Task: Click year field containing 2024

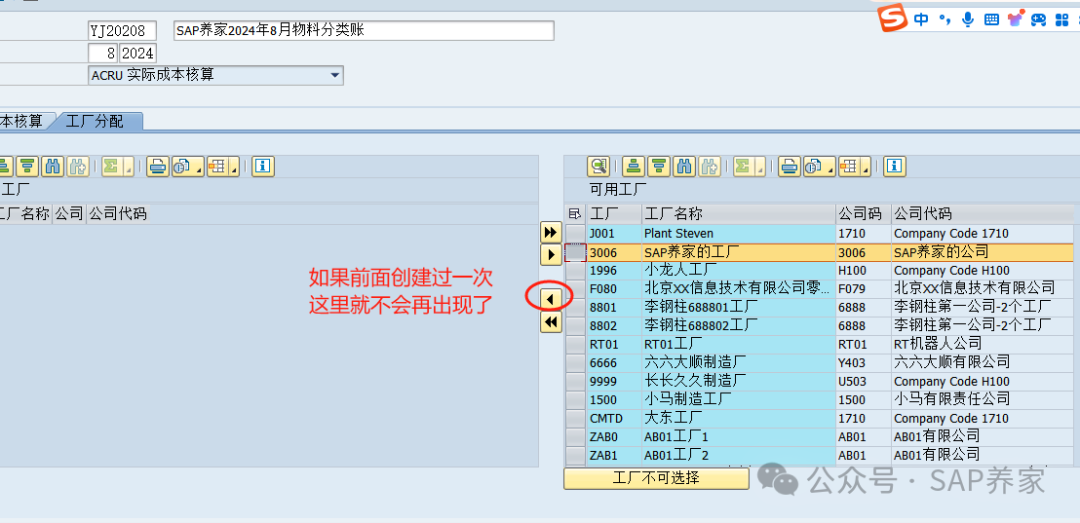Action: [x=138, y=53]
